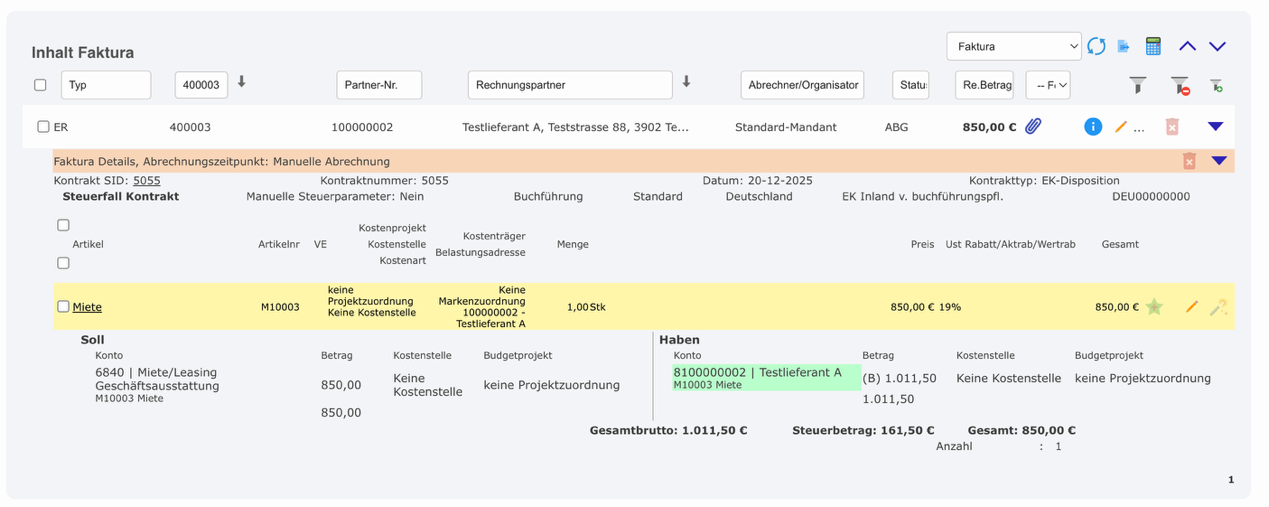
Task: Click the three dots beside ER row pencil
Action: (x=1139, y=129)
